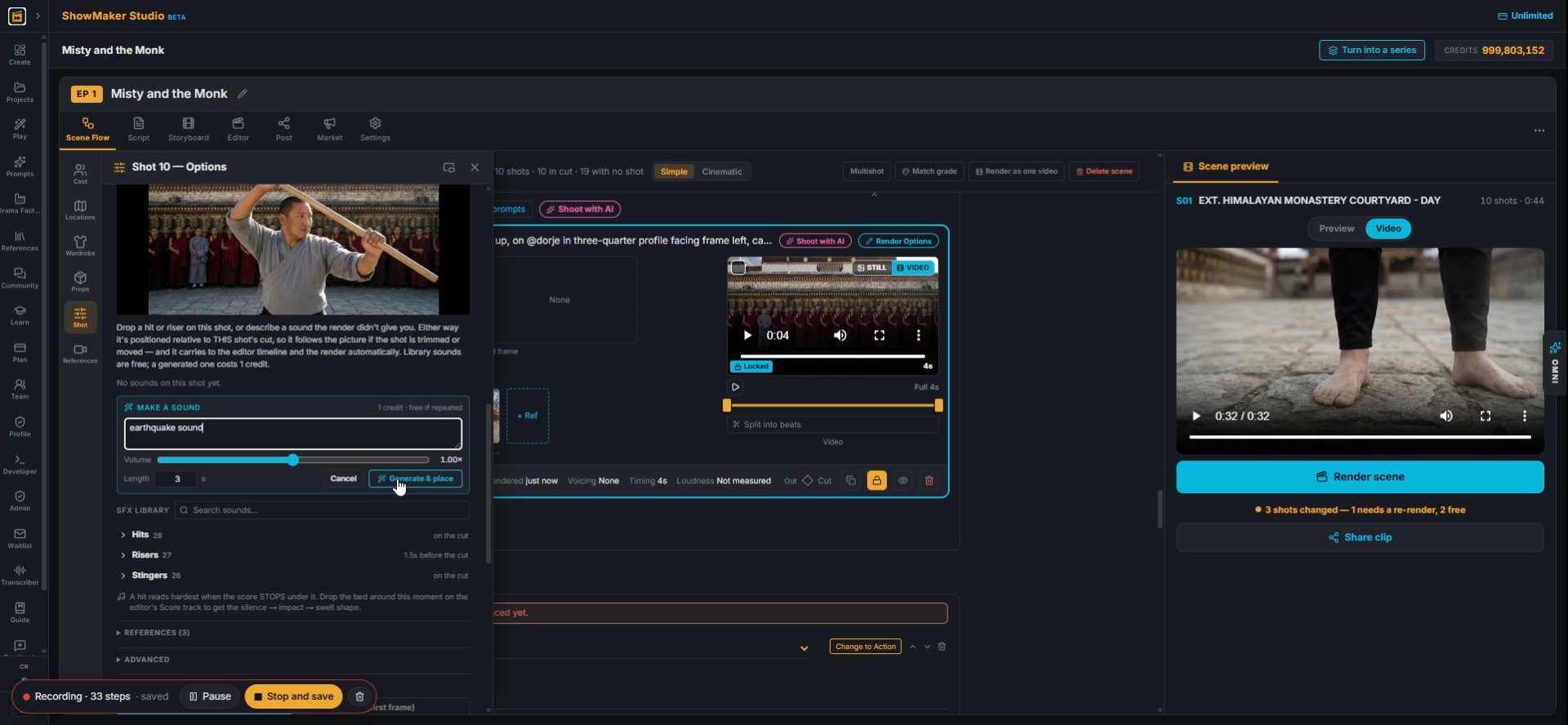Pop out the Shot 10 Options panel

[448, 167]
